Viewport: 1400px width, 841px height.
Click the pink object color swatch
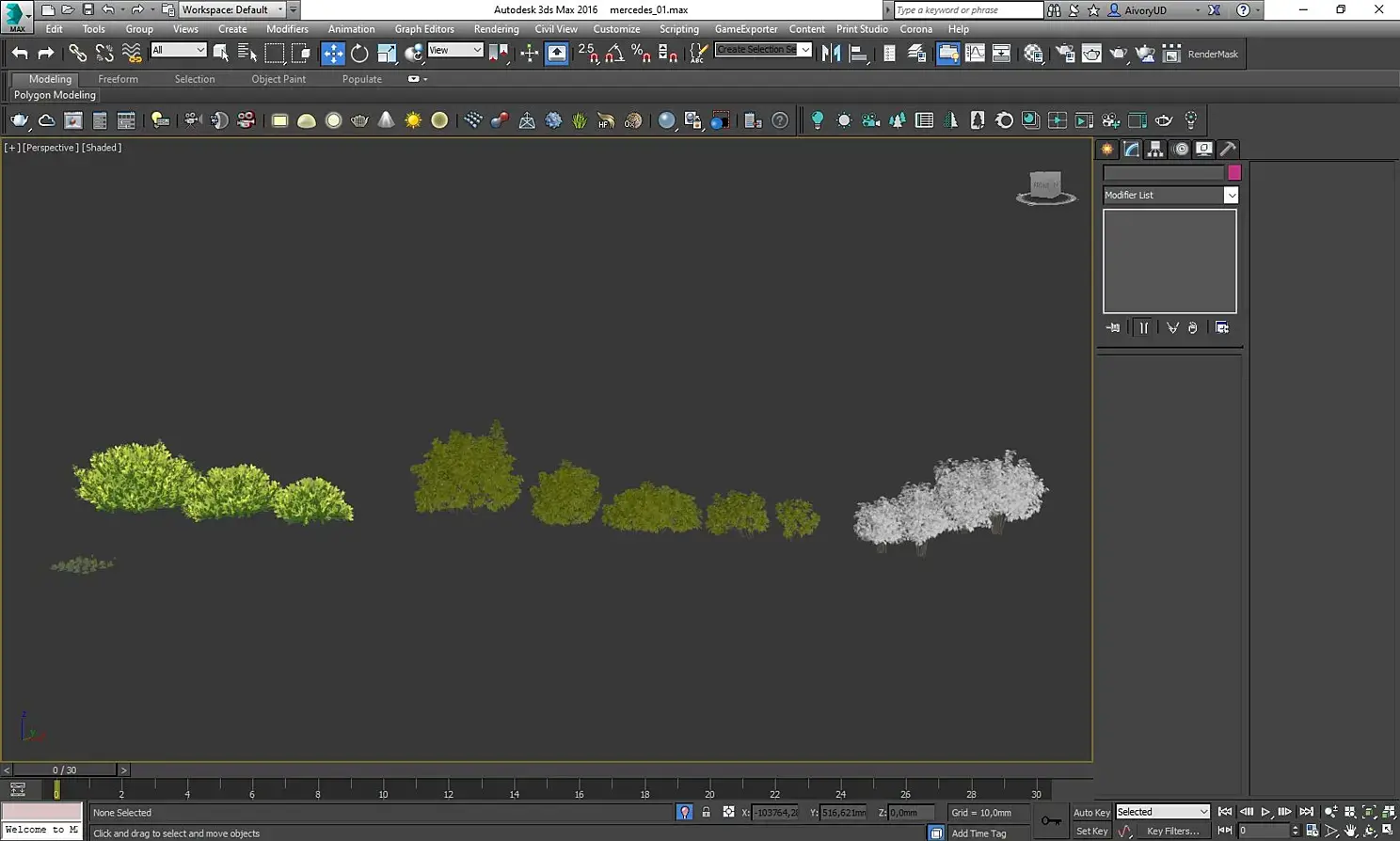click(x=1234, y=172)
